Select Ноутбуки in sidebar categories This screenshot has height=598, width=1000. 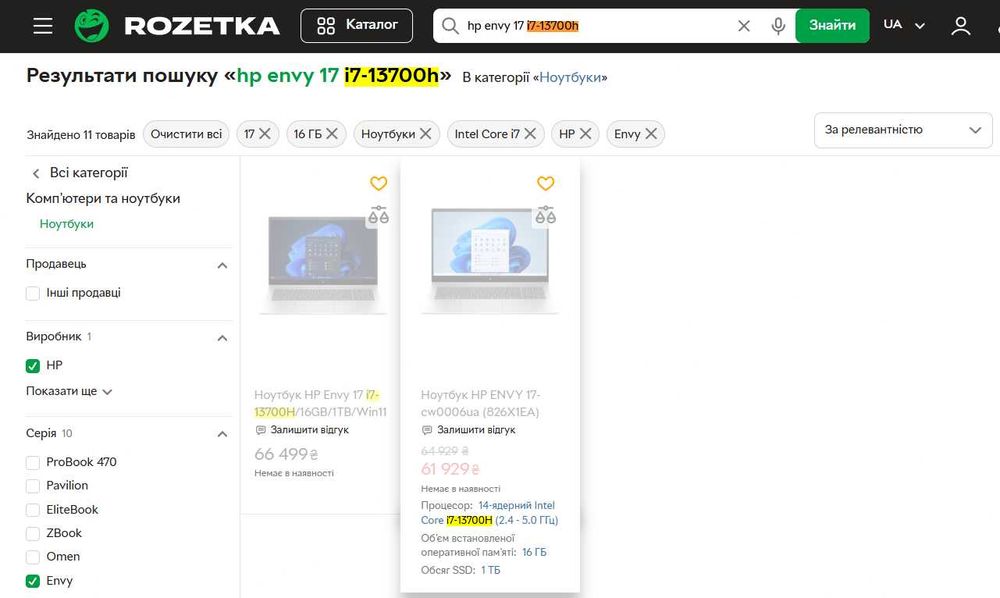(x=66, y=224)
